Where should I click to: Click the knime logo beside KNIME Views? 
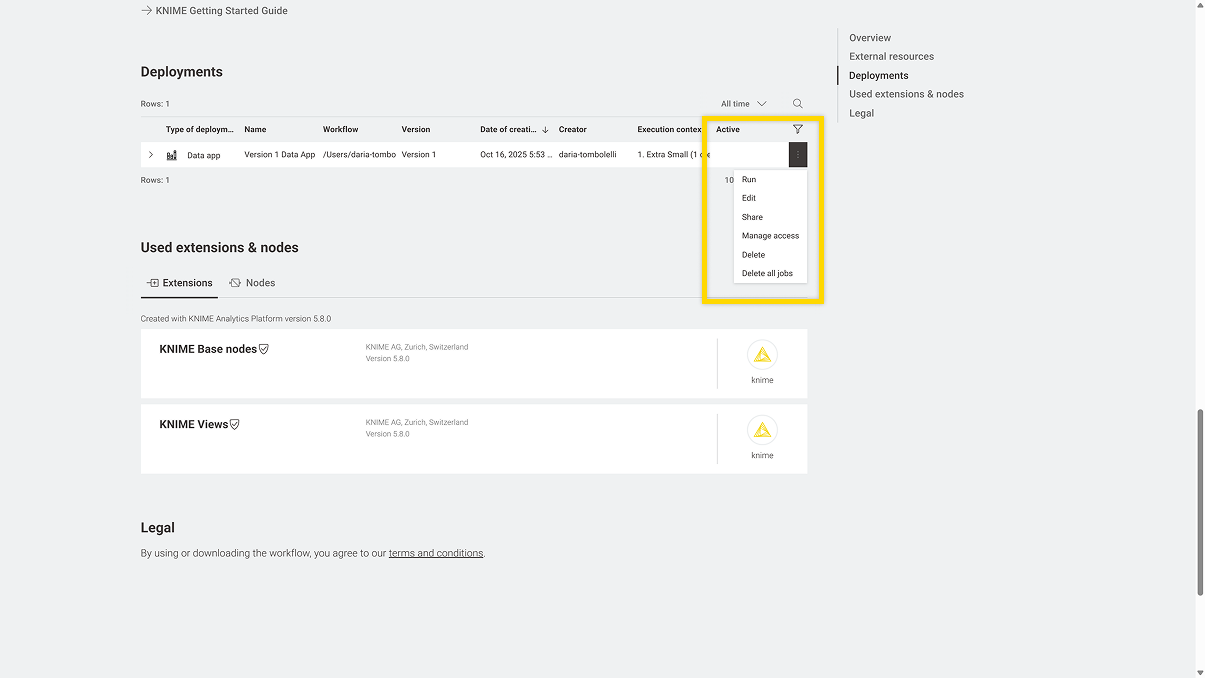pos(762,430)
